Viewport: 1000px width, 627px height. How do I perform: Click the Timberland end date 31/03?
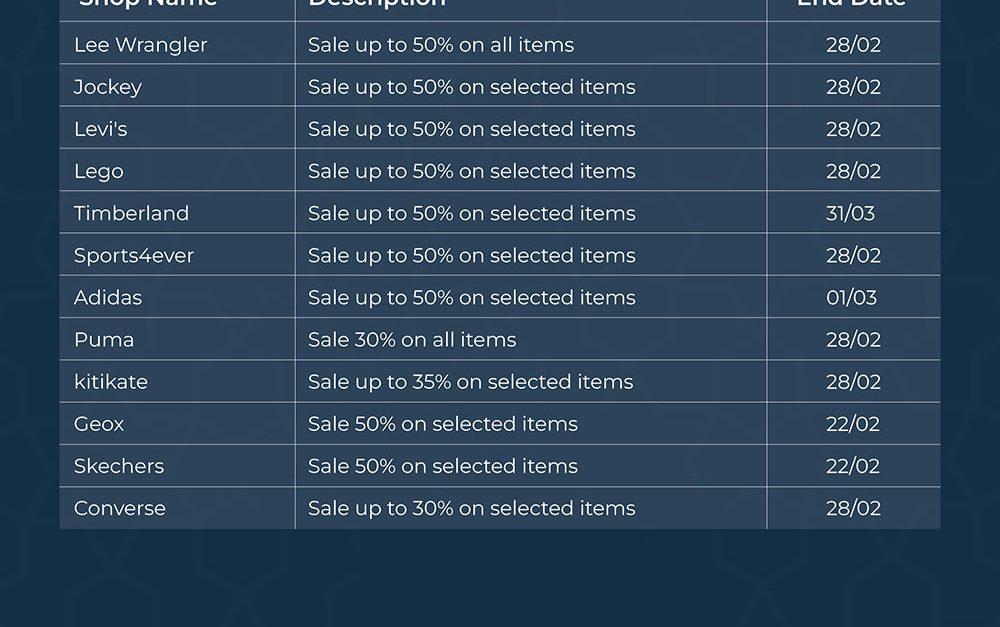[851, 213]
